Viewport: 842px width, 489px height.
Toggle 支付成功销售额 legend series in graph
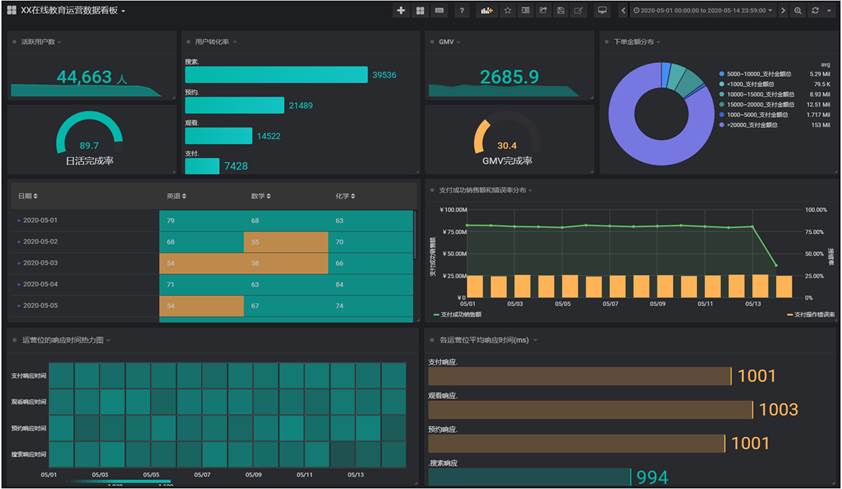click(459, 314)
